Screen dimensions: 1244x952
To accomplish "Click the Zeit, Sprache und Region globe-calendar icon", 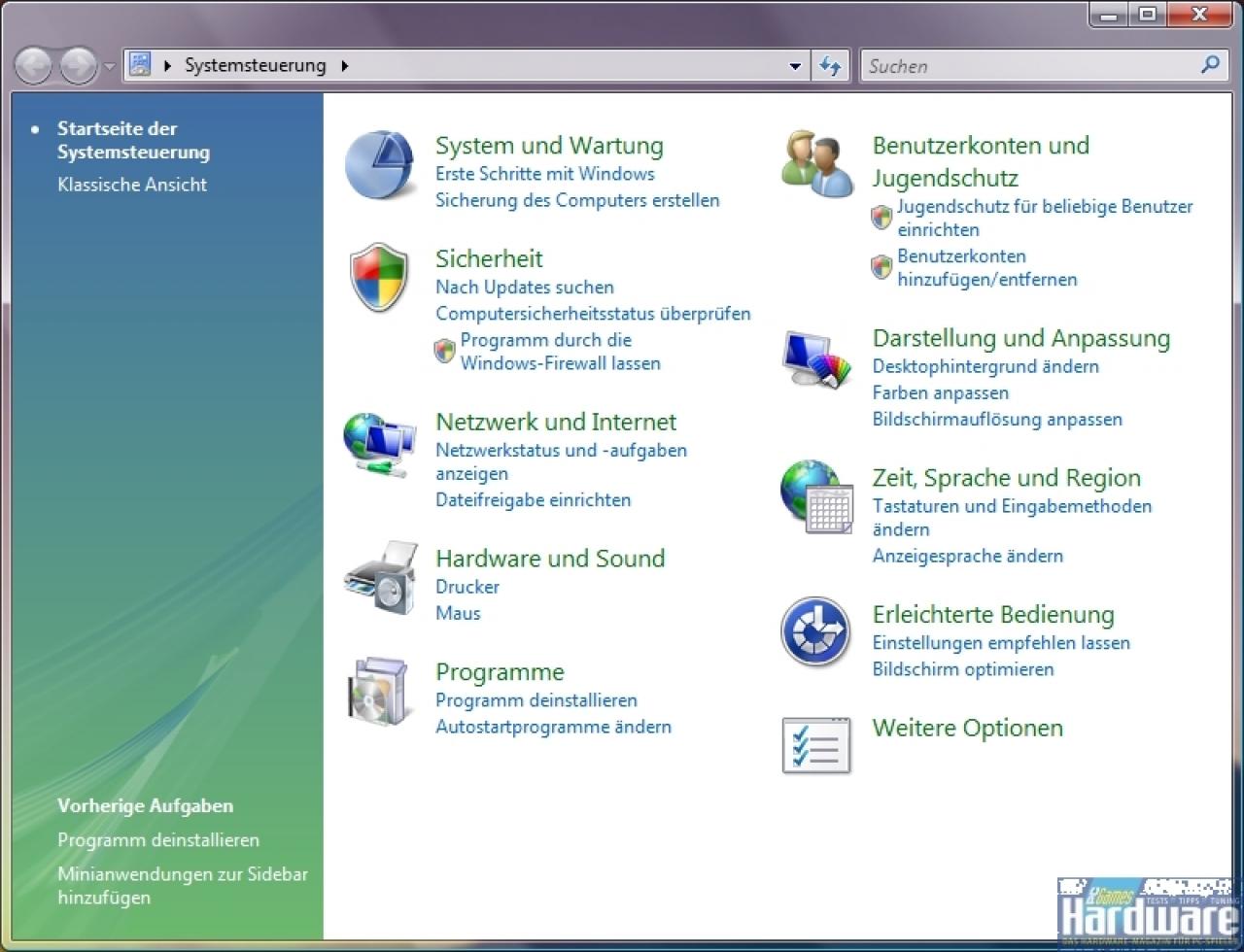I will (817, 496).
